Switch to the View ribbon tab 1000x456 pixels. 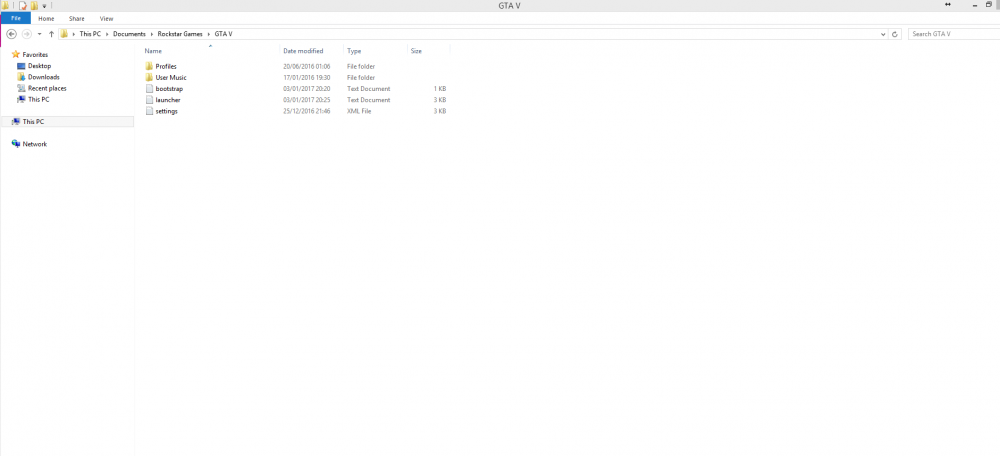click(x=107, y=18)
